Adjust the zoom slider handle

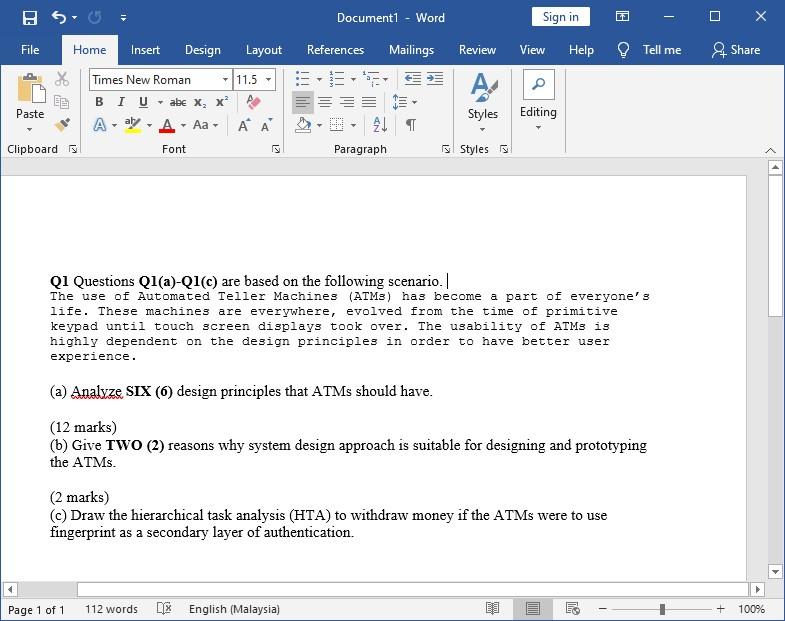tap(662, 609)
